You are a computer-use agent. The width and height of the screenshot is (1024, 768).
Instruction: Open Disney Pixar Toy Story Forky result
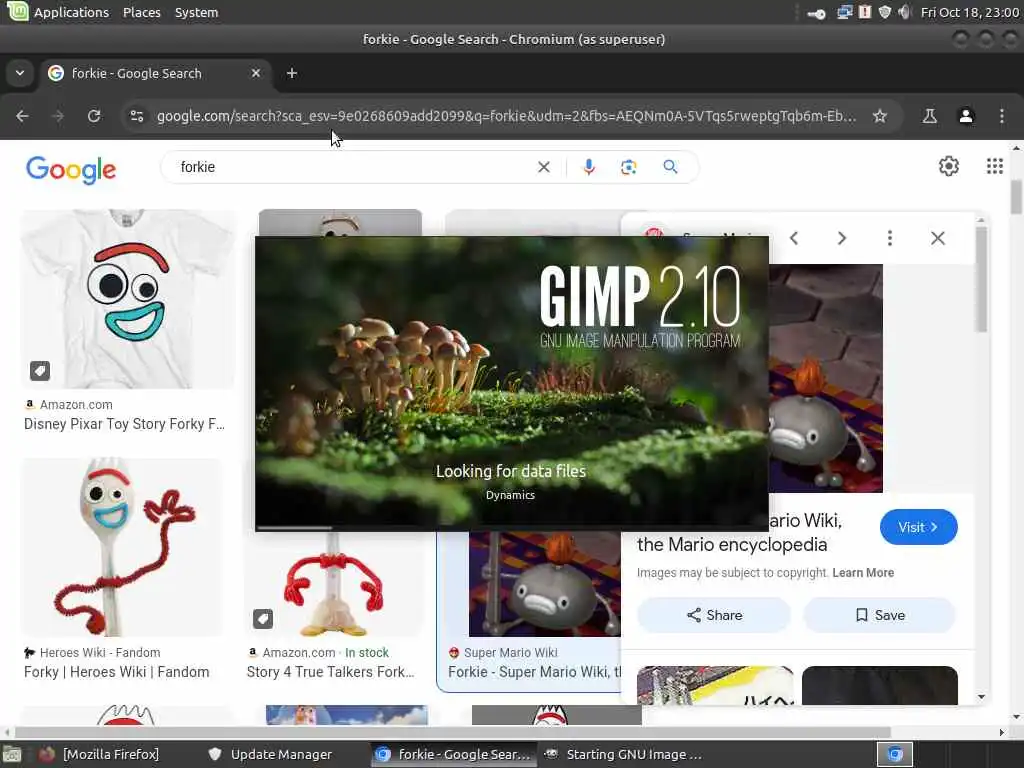(124, 424)
